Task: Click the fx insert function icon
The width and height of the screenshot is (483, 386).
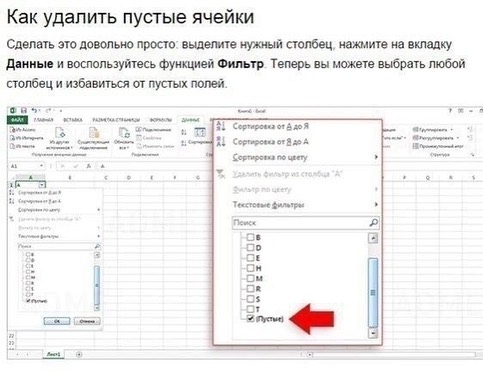Action: tap(88, 166)
